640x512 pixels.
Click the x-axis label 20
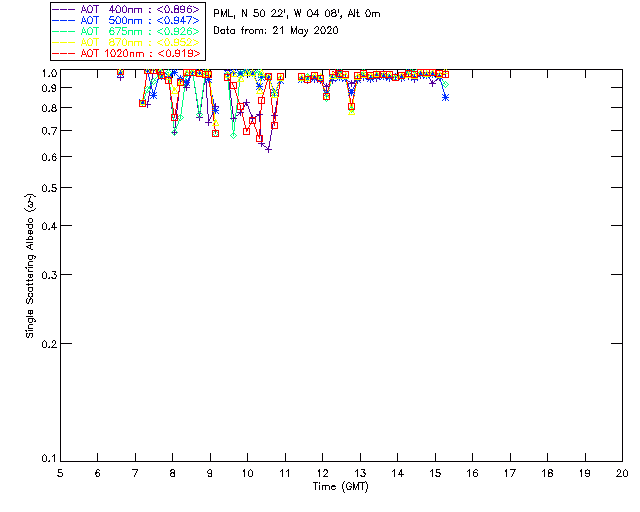point(622,473)
